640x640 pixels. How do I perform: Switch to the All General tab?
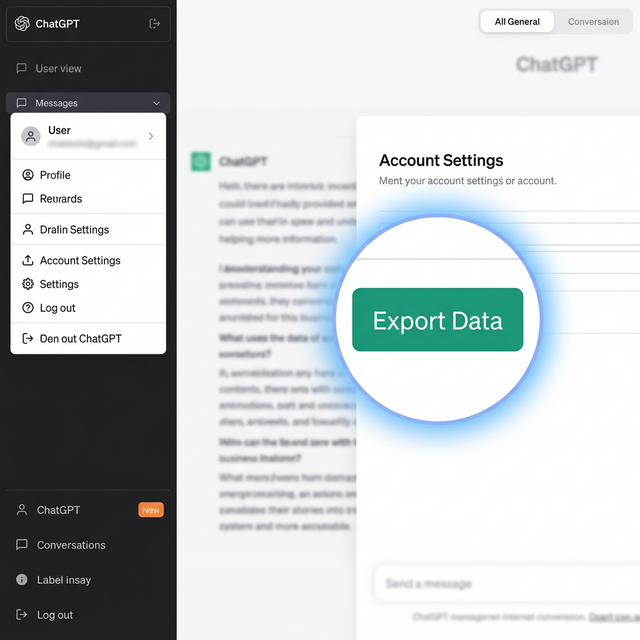[x=517, y=22]
